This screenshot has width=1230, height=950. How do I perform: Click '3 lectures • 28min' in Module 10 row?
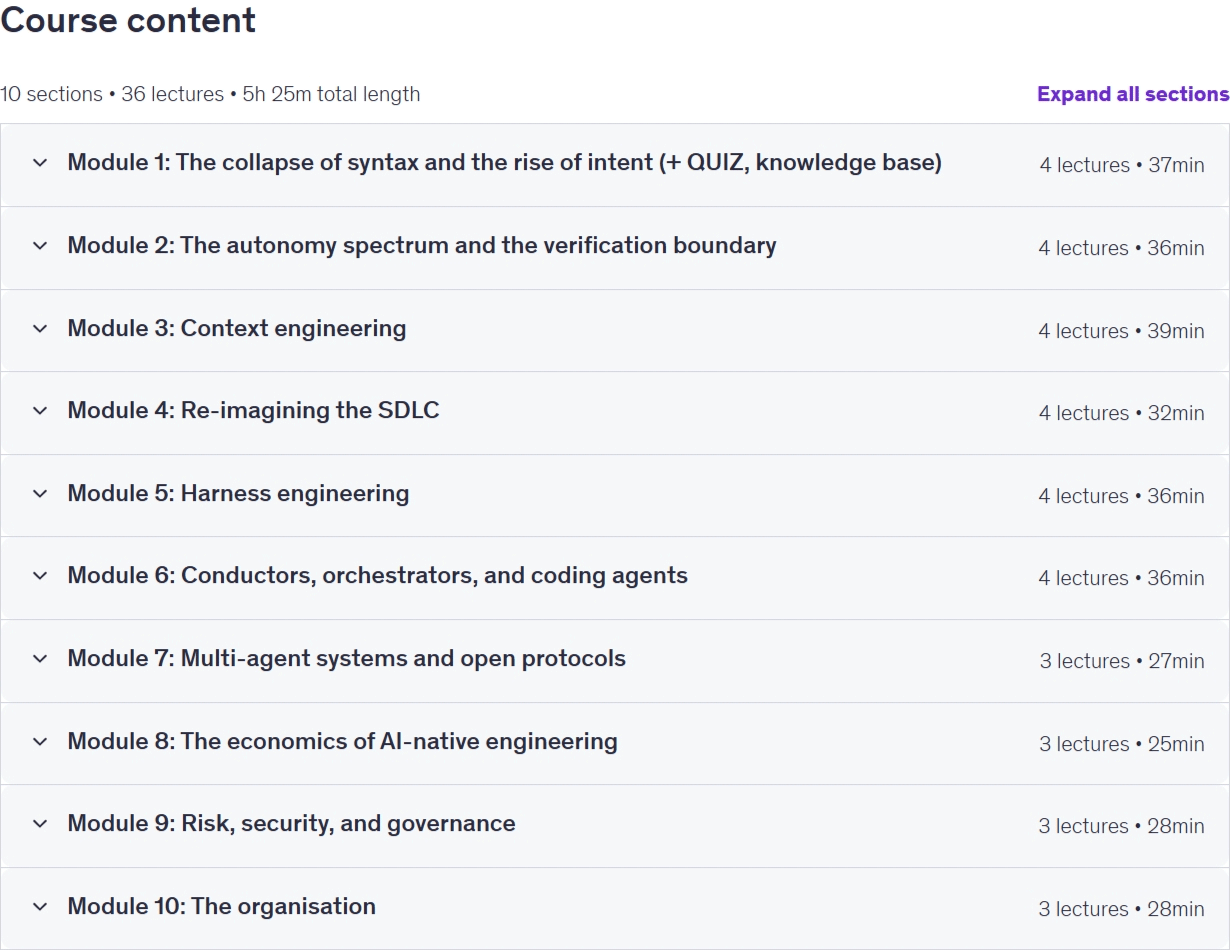[1121, 909]
